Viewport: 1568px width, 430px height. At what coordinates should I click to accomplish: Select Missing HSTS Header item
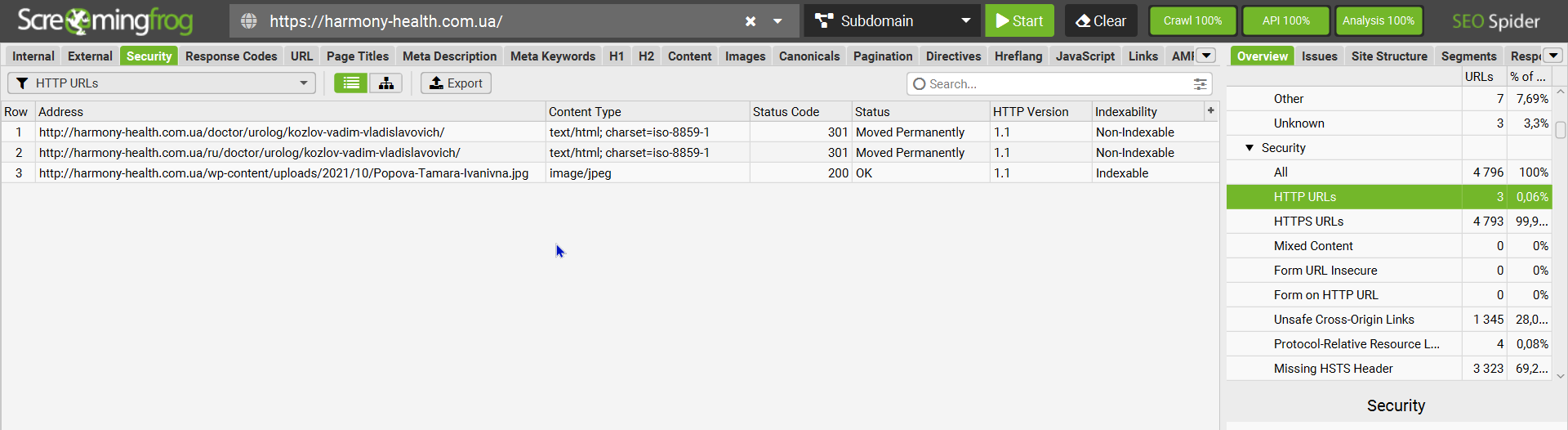click(1333, 369)
